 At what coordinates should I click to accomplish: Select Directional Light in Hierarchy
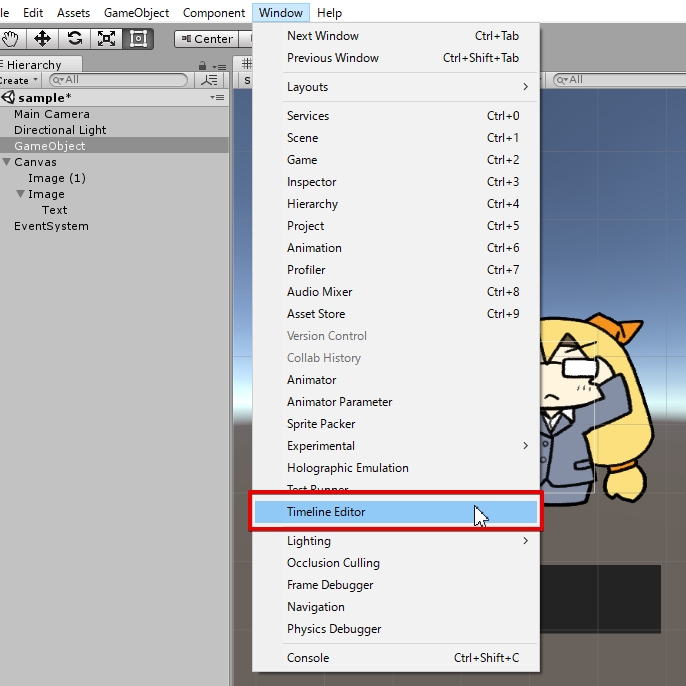pos(114,130)
